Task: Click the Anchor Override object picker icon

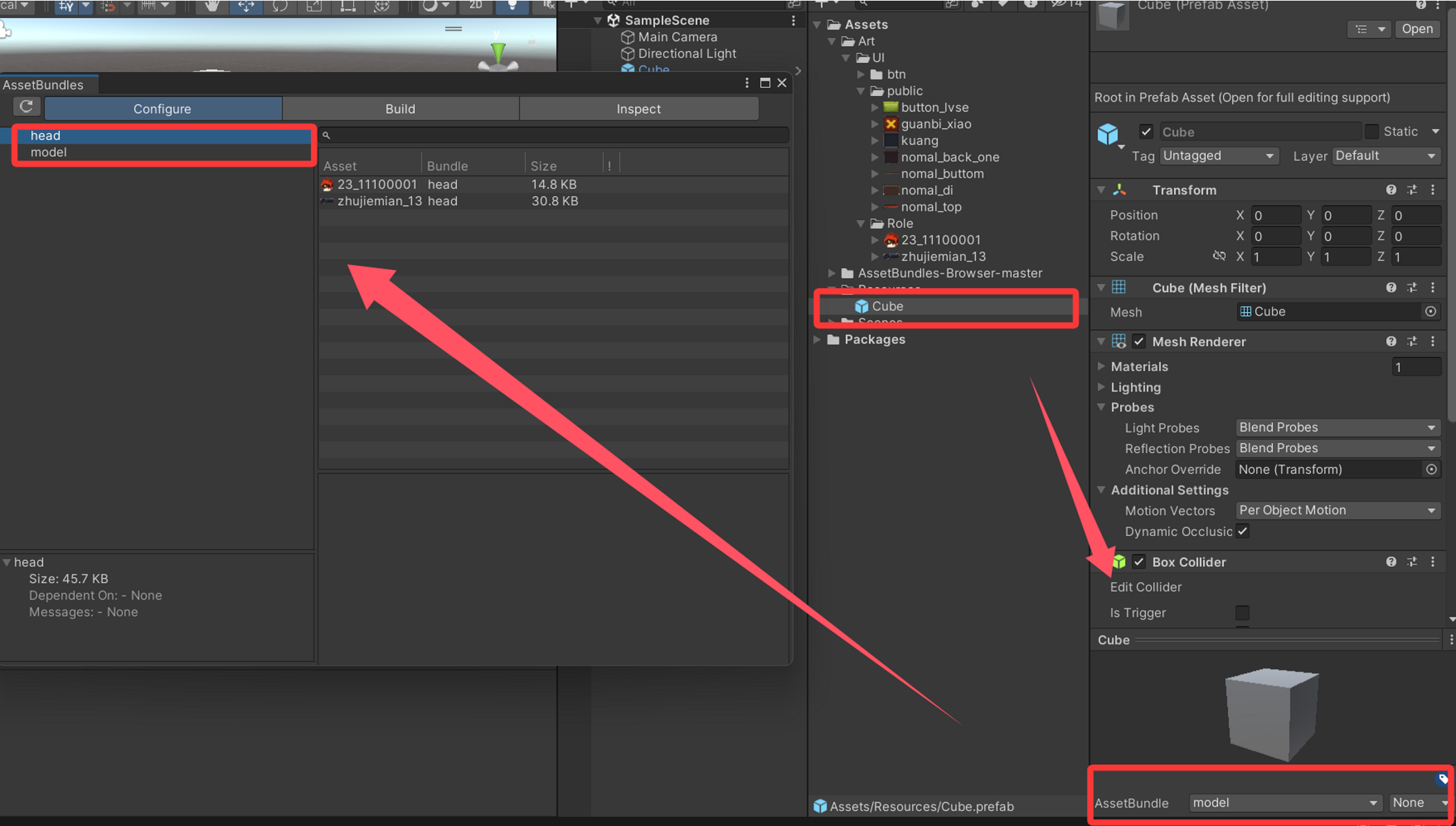Action: 1431,469
